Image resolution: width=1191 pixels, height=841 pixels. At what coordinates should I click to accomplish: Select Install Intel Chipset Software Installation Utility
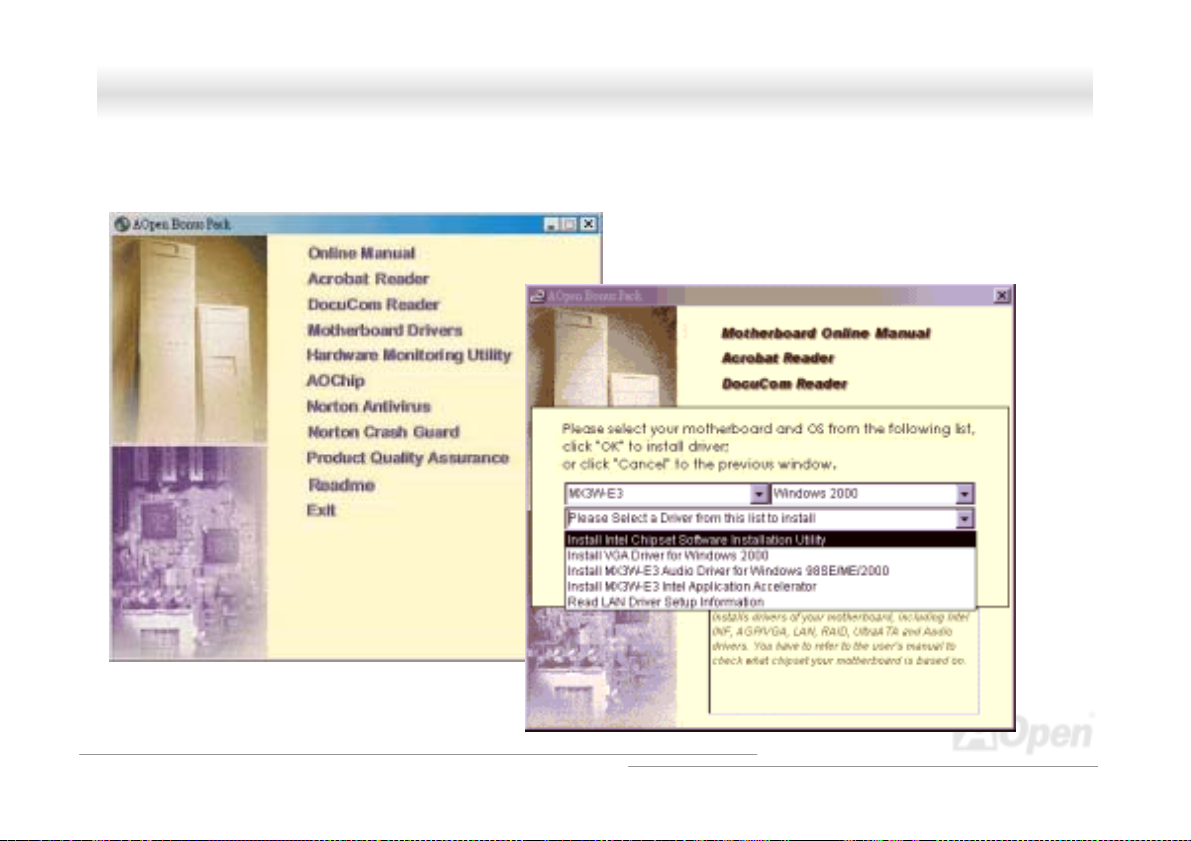696,540
